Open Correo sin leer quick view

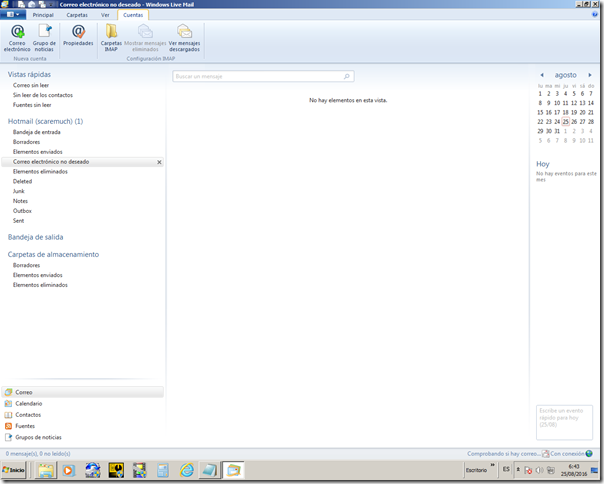(x=31, y=85)
